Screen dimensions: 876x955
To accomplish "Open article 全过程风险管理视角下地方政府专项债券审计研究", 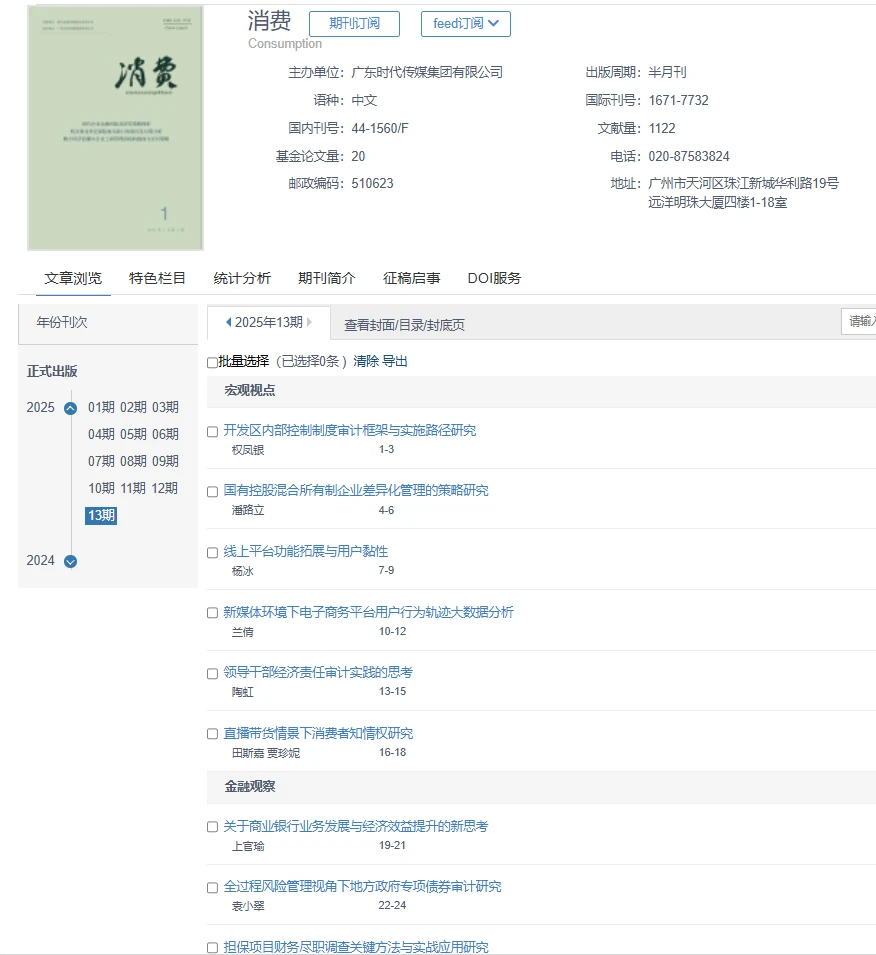I will [362, 886].
